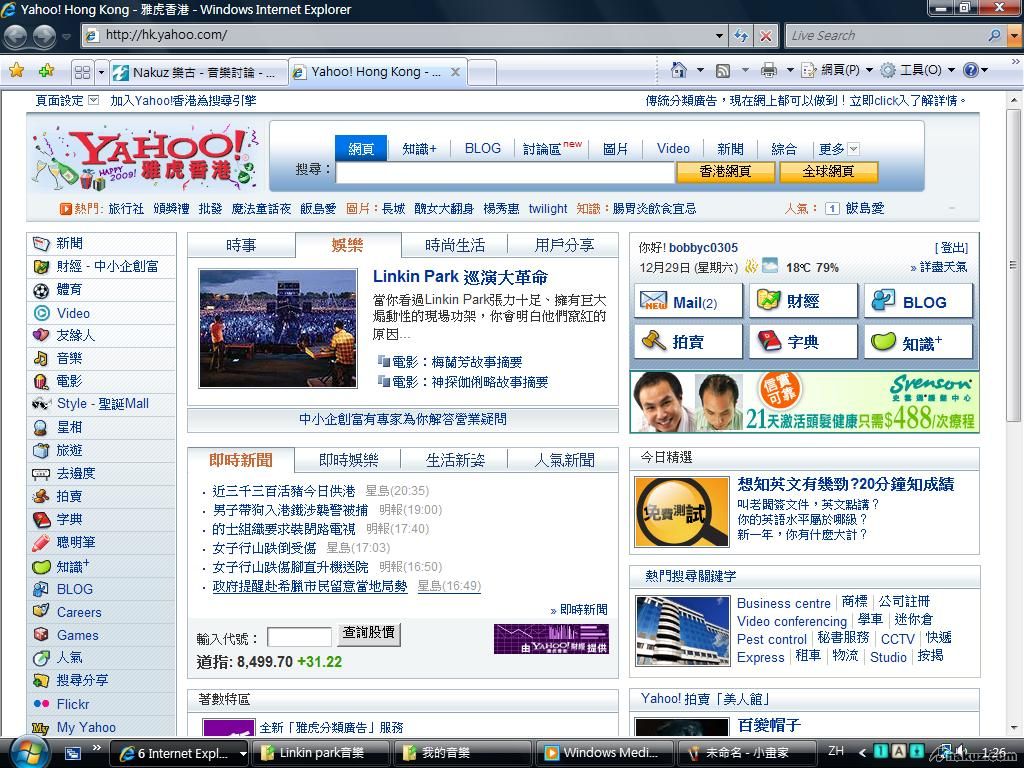
Task: Open Live Search provider dropdown arrow
Action: click(x=1014, y=35)
